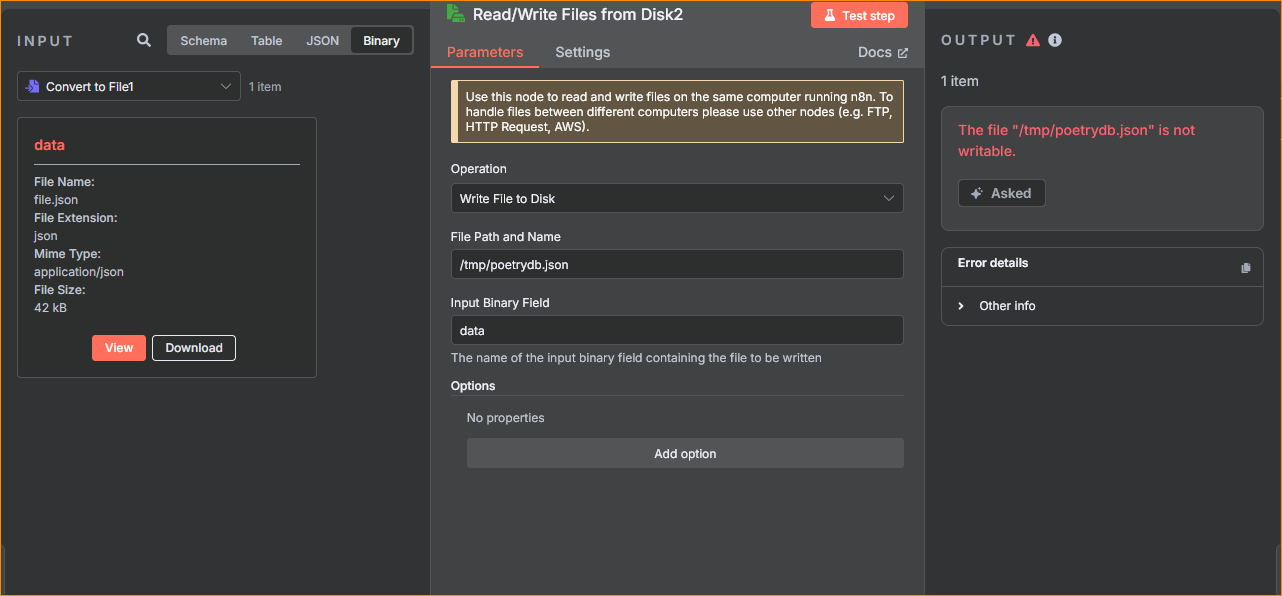1282x596 pixels.
Task: Click the 'data' heading in the binary card
Action: coord(49,145)
